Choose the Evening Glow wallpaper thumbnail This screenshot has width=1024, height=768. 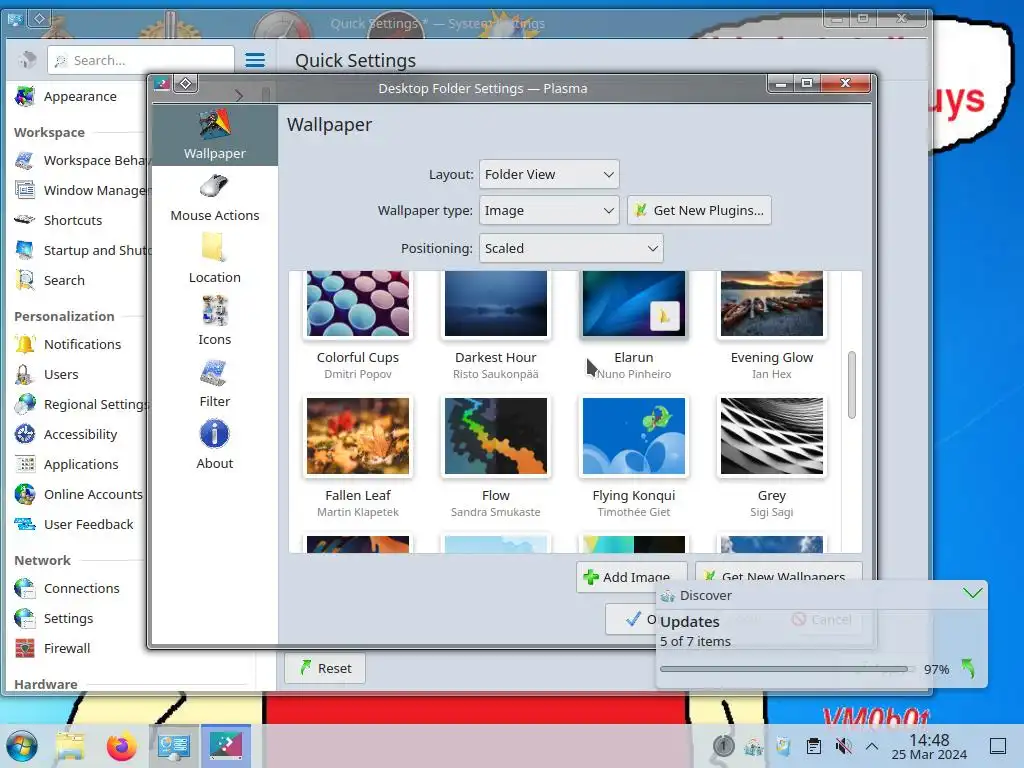tap(771, 304)
